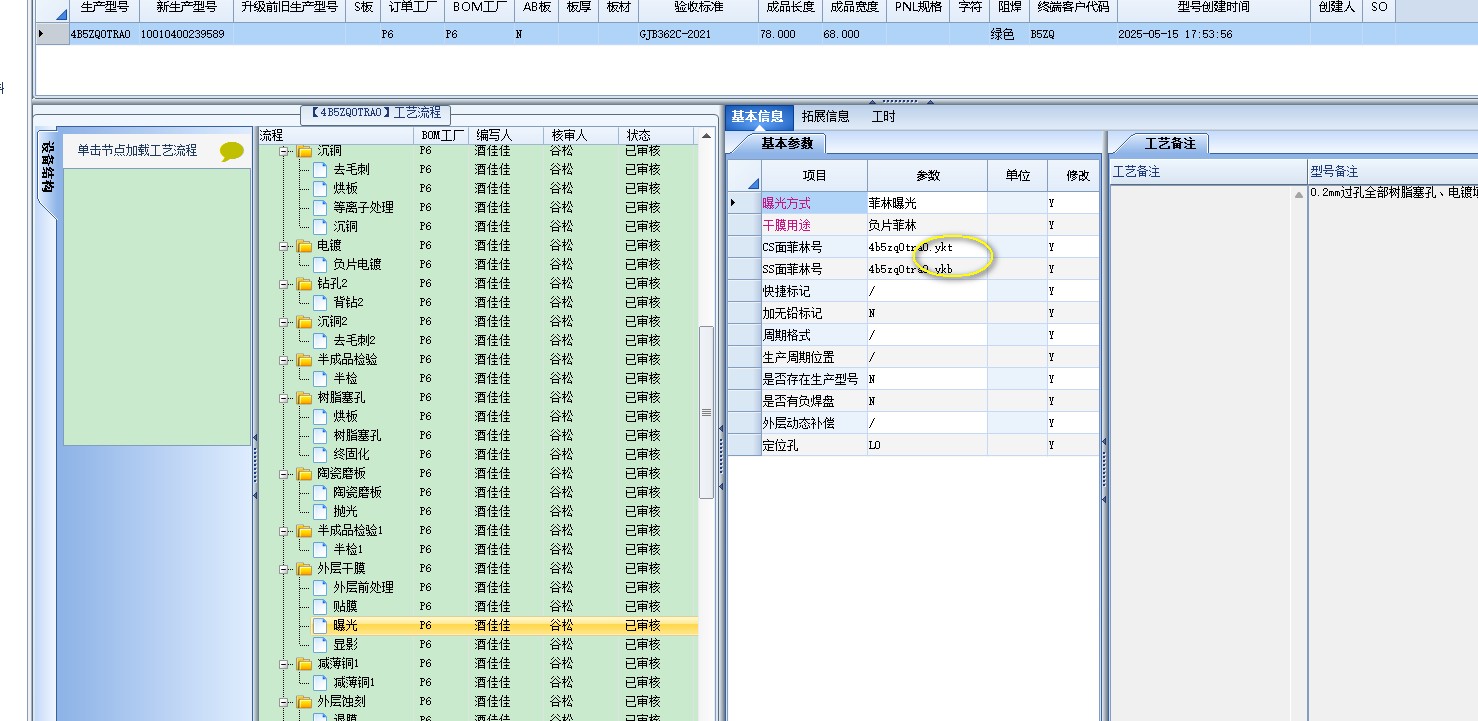Select the 树脂塞孔 leaf step label
Image resolution: width=1478 pixels, height=721 pixels.
click(x=358, y=436)
